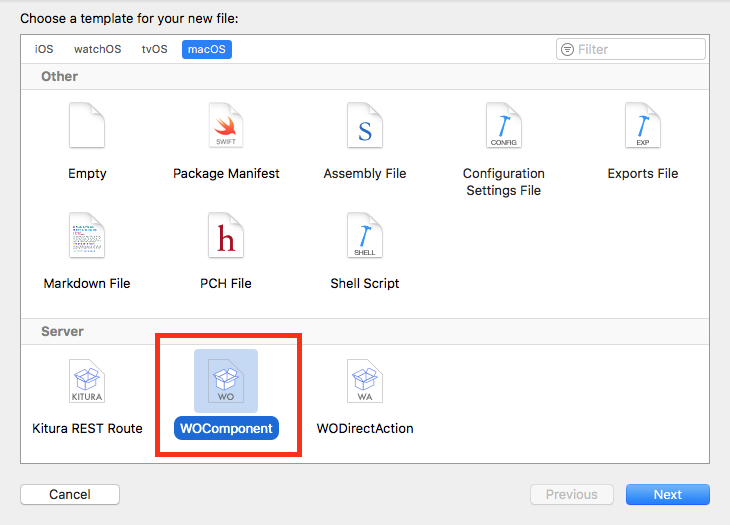This screenshot has height=525, width=730.
Task: Focus the Filter search field
Action: pyautogui.click(x=631, y=49)
